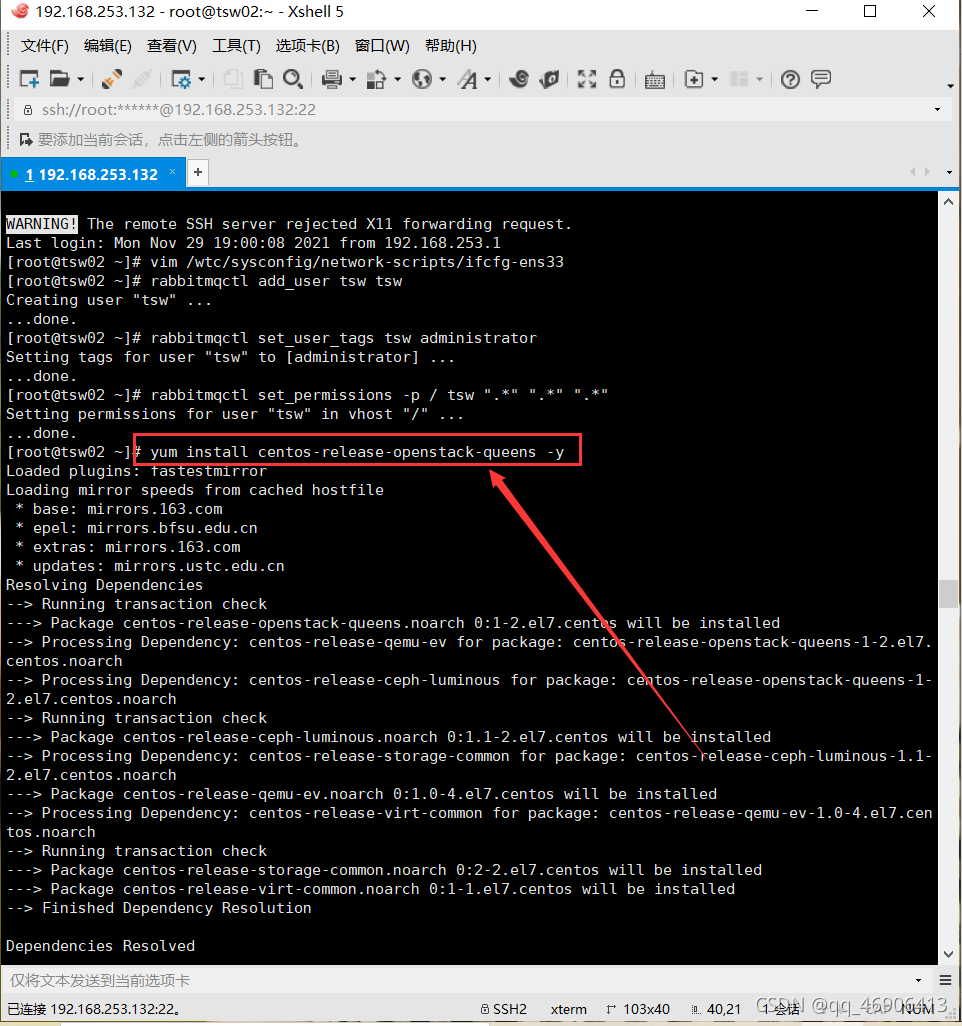The image size is (962, 1026).
Task: Create a new session via toolbar icon
Action: click(x=29, y=79)
